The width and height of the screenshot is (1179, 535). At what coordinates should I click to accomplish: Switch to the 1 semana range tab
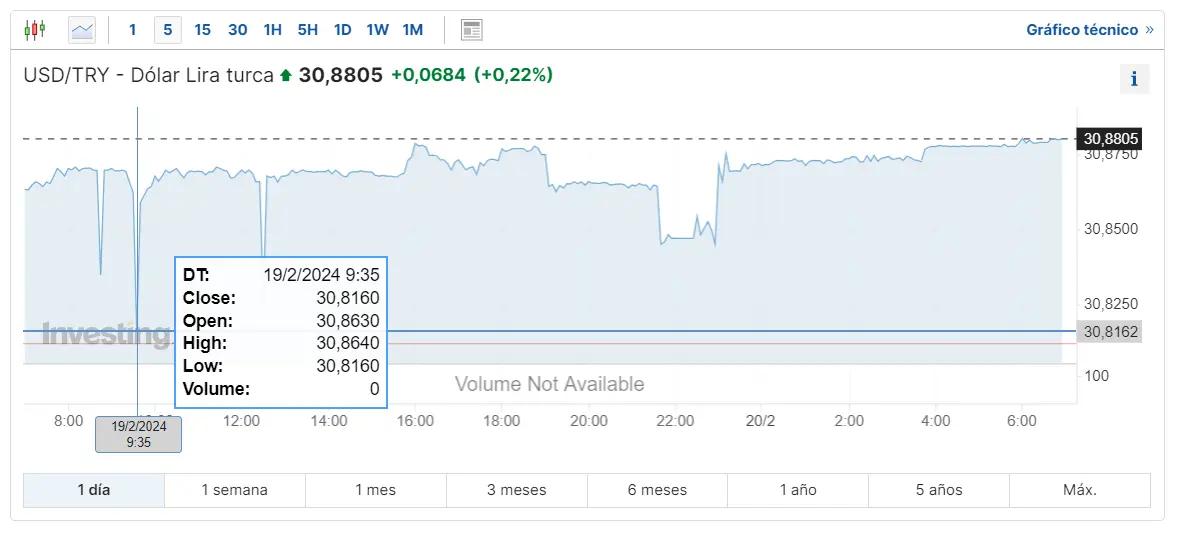tap(235, 490)
